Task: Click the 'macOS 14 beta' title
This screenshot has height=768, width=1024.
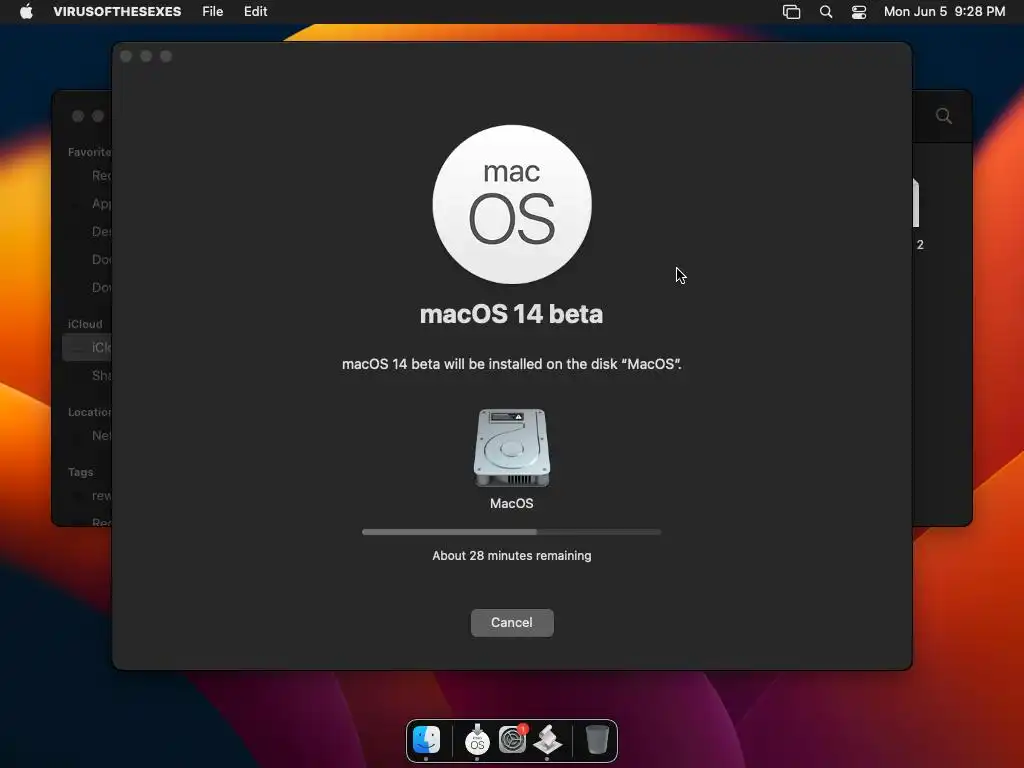Action: pos(511,314)
